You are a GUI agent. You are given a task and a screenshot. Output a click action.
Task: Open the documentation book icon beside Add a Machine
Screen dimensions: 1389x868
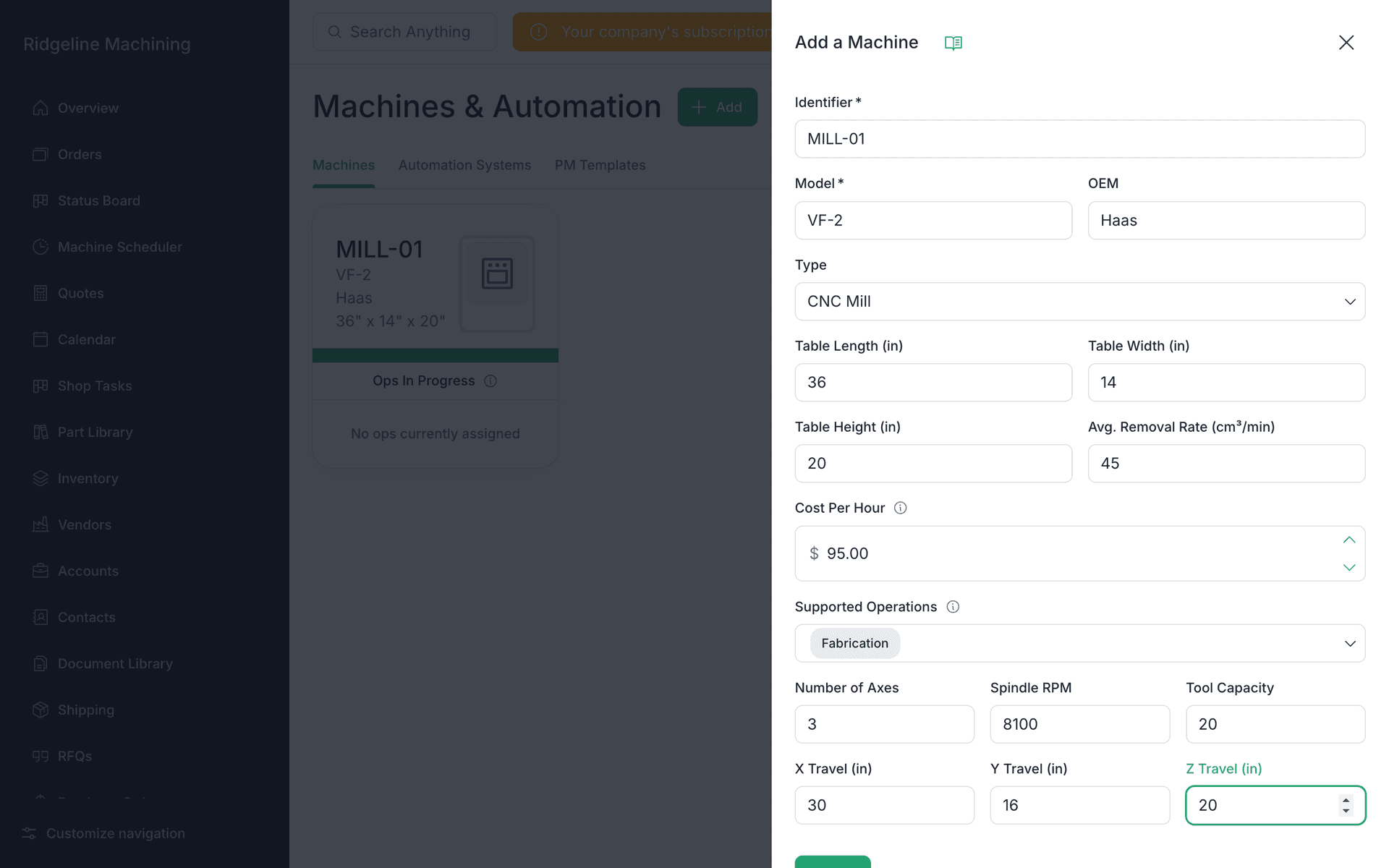pyautogui.click(x=953, y=43)
